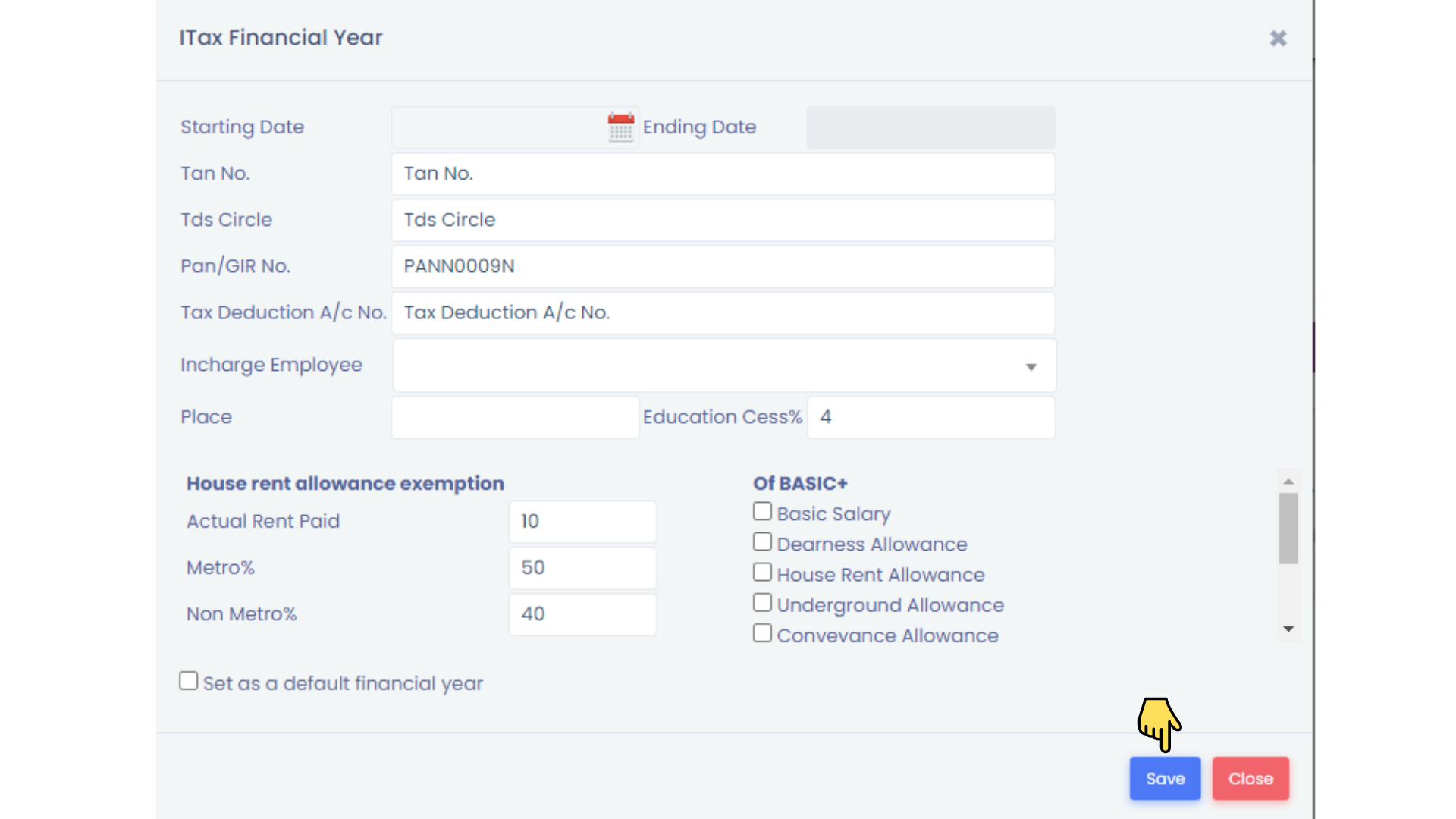Expand the Incharge Employee dropdown
Image resolution: width=1456 pixels, height=819 pixels.
point(723,366)
